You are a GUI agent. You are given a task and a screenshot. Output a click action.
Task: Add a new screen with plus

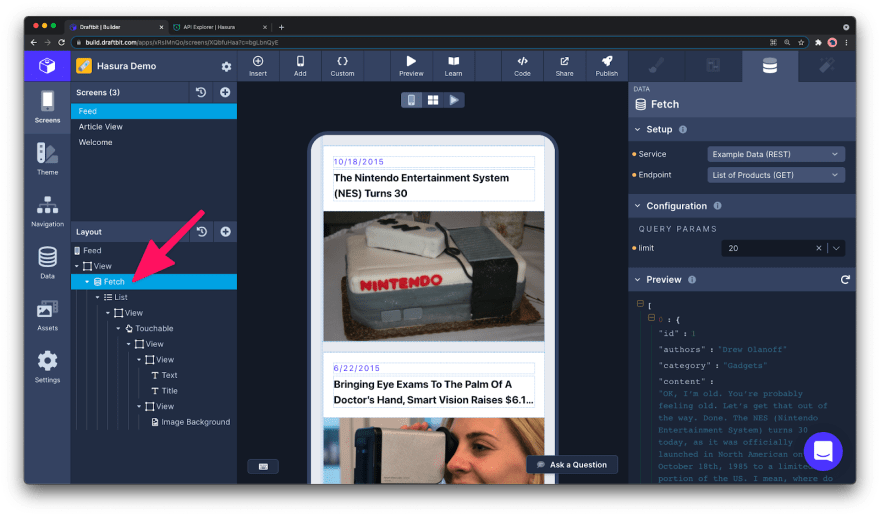[225, 92]
